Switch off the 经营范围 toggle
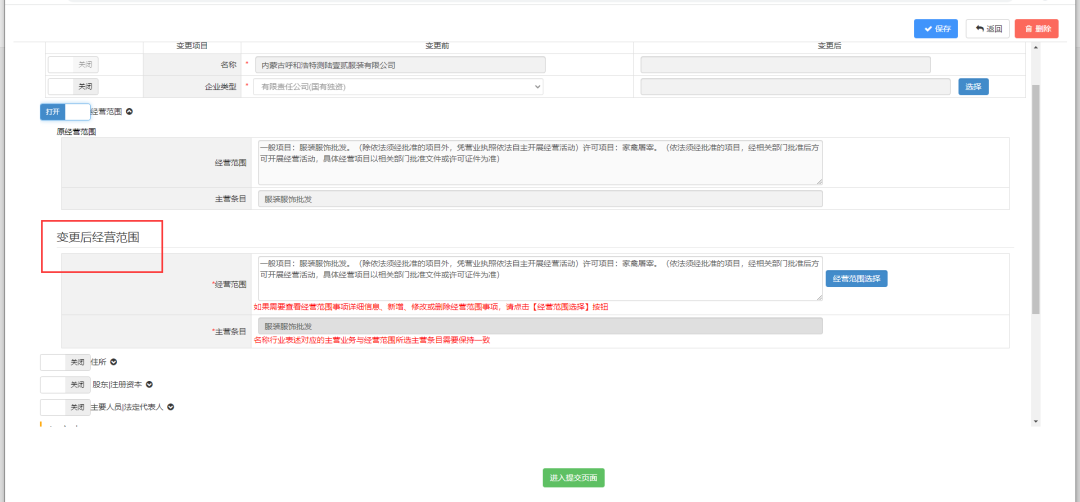The height and width of the screenshot is (502, 1080). pyautogui.click(x=65, y=112)
